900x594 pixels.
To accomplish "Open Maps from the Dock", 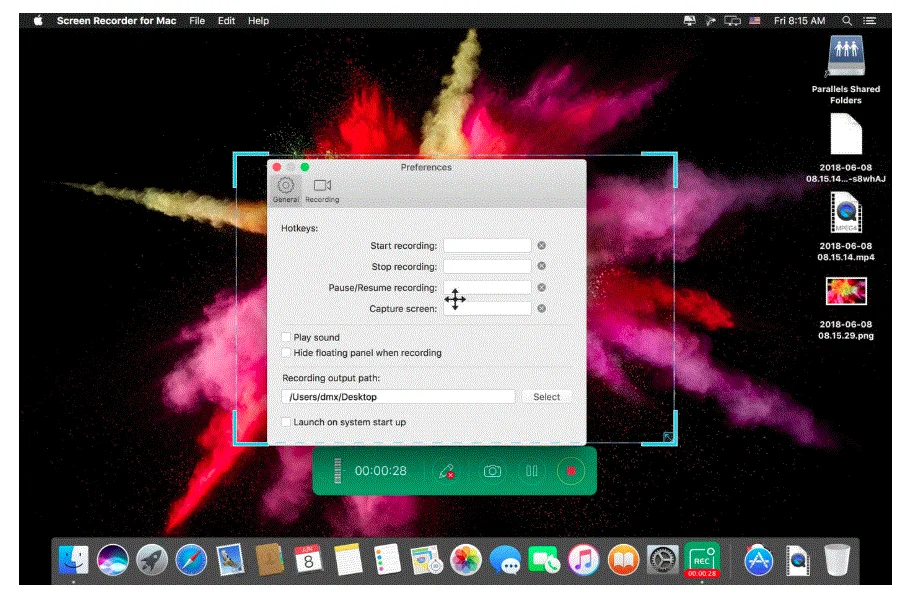I will 426,560.
